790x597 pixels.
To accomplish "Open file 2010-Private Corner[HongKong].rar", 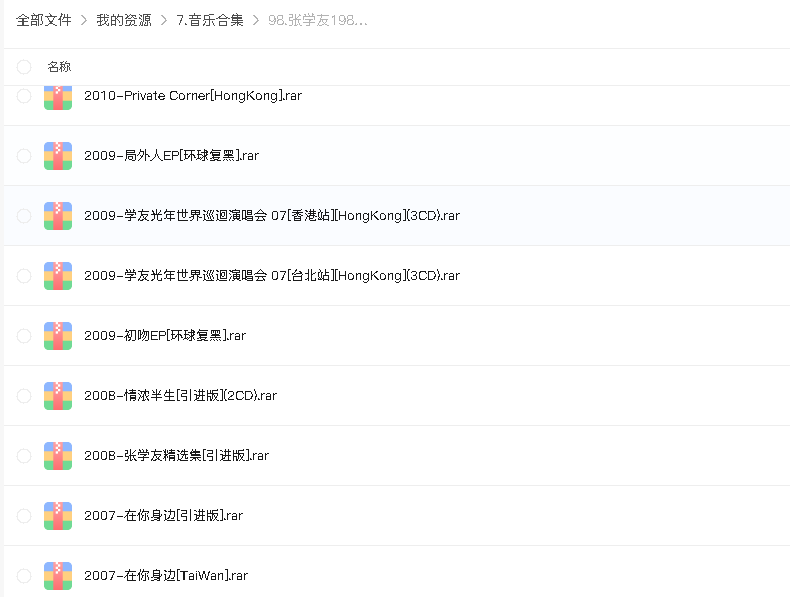I will click(x=193, y=96).
